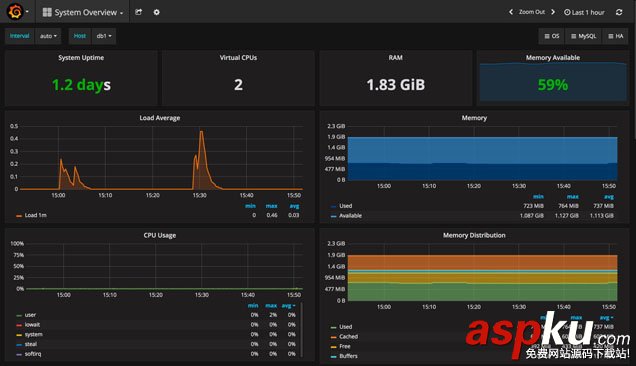636x366 pixels.
Task: Sort CPU Usage legend by avg
Action: [x=288, y=306]
